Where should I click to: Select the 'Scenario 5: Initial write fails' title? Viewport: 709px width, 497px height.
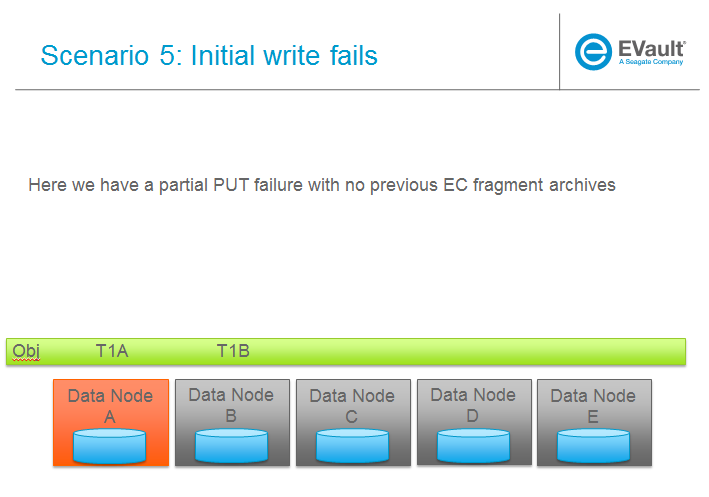point(209,55)
